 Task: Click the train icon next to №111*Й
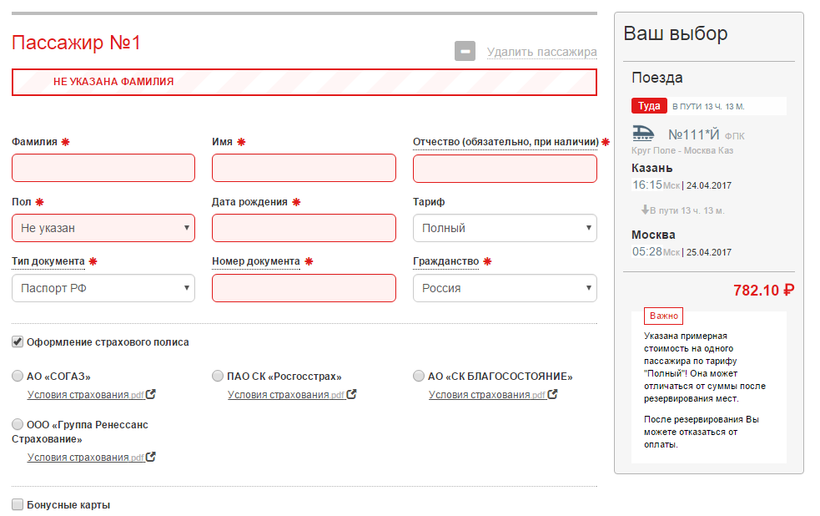(643, 133)
